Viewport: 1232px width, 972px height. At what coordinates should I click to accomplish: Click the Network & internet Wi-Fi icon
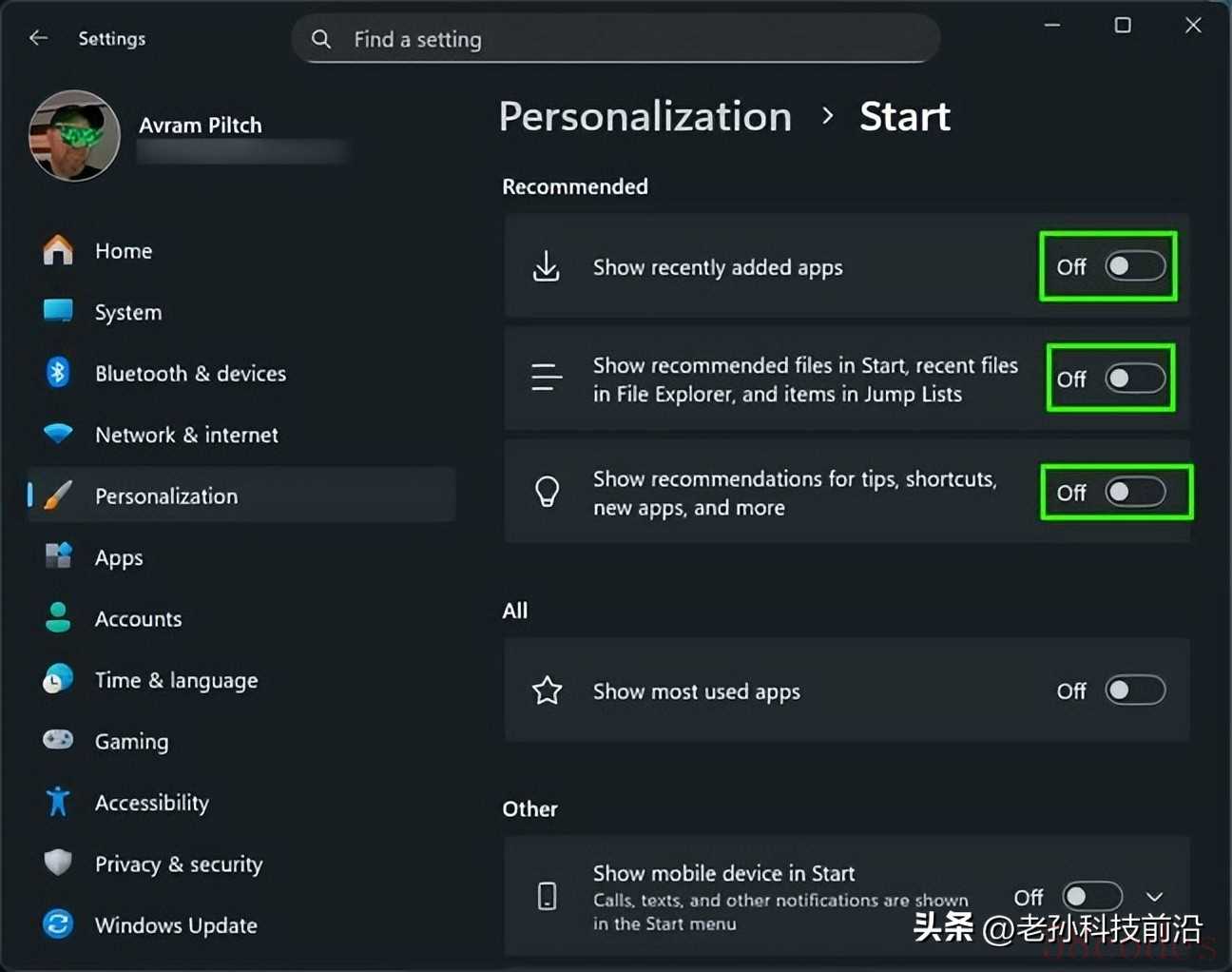point(58,434)
